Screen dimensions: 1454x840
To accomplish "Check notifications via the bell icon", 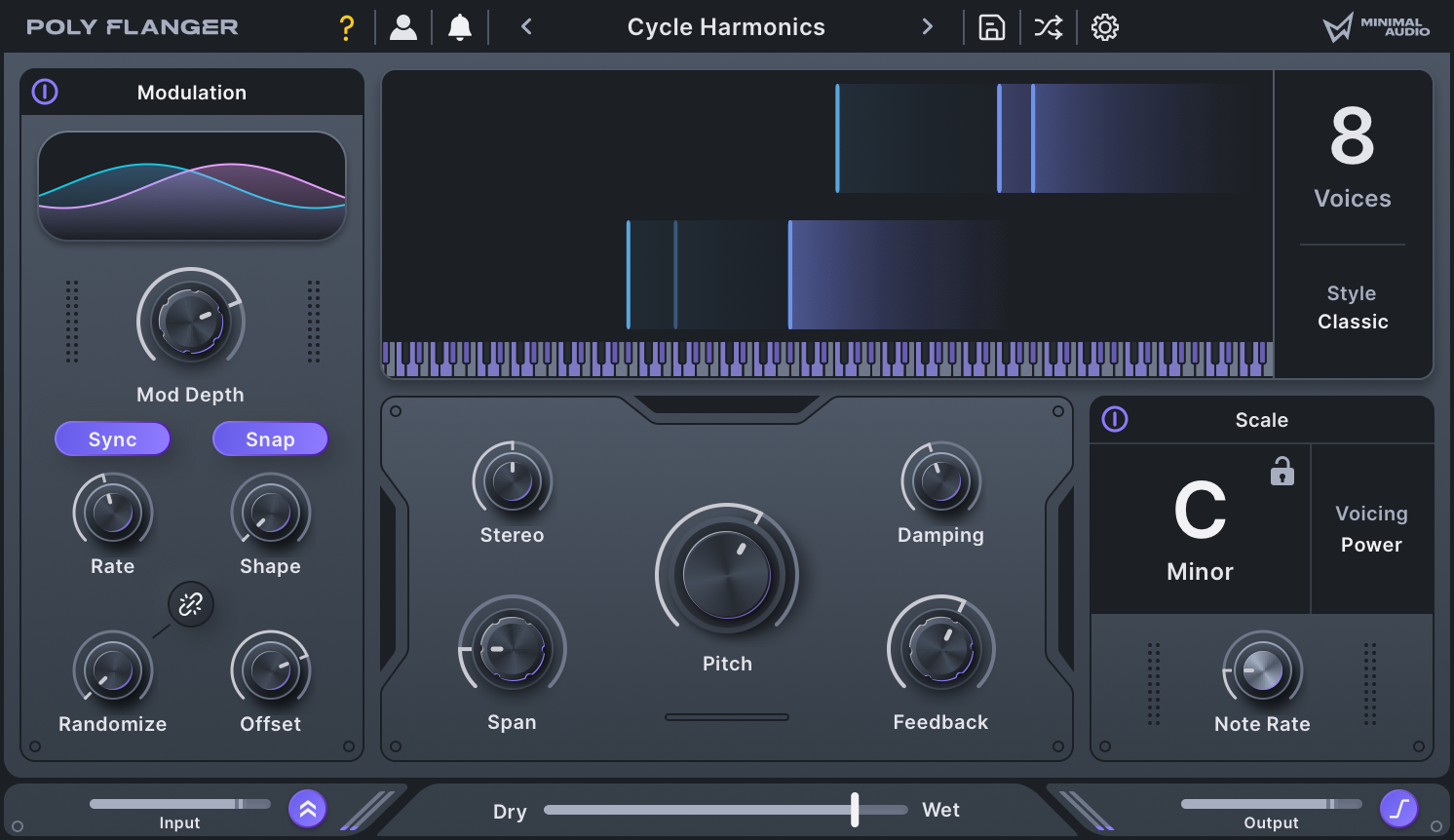I will [x=459, y=26].
